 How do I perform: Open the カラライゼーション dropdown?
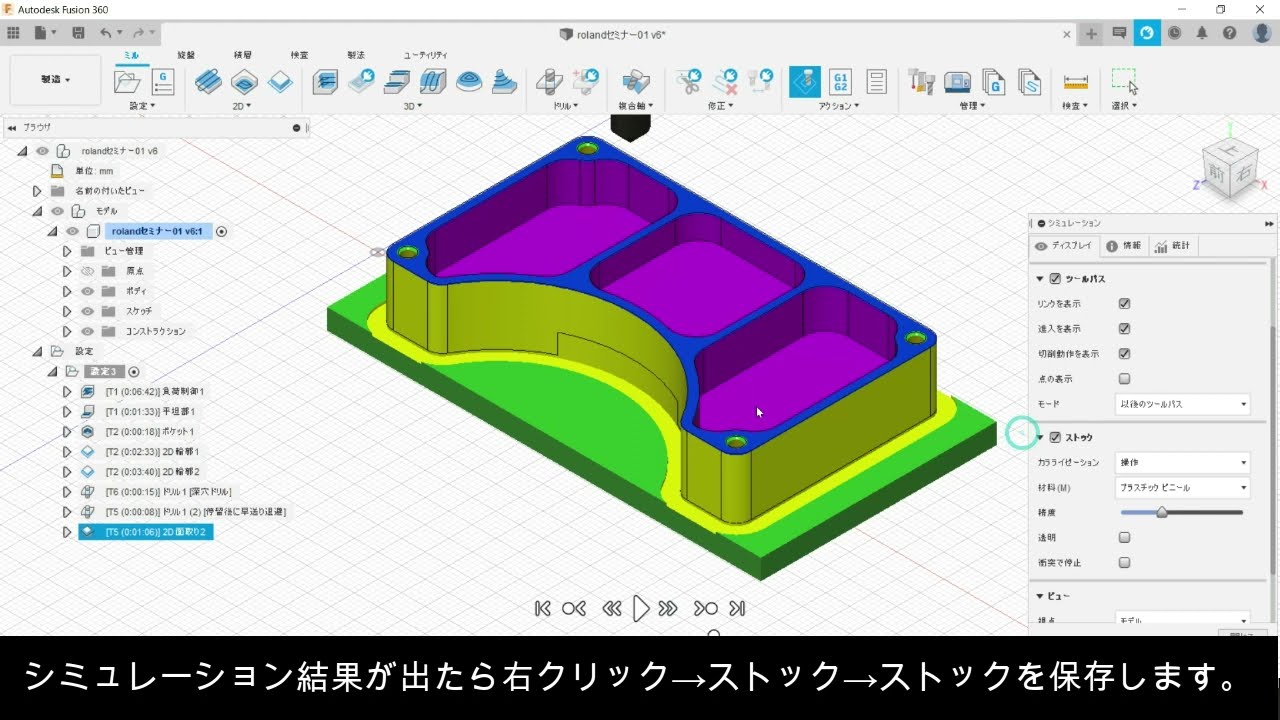(x=1182, y=462)
